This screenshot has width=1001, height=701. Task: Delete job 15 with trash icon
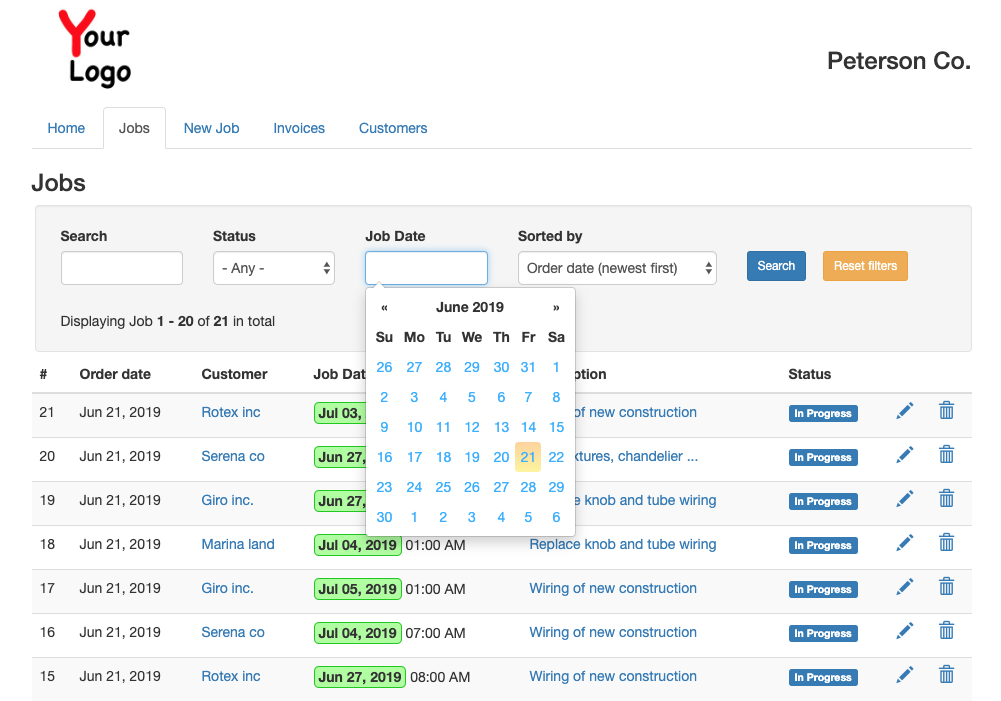pos(946,675)
